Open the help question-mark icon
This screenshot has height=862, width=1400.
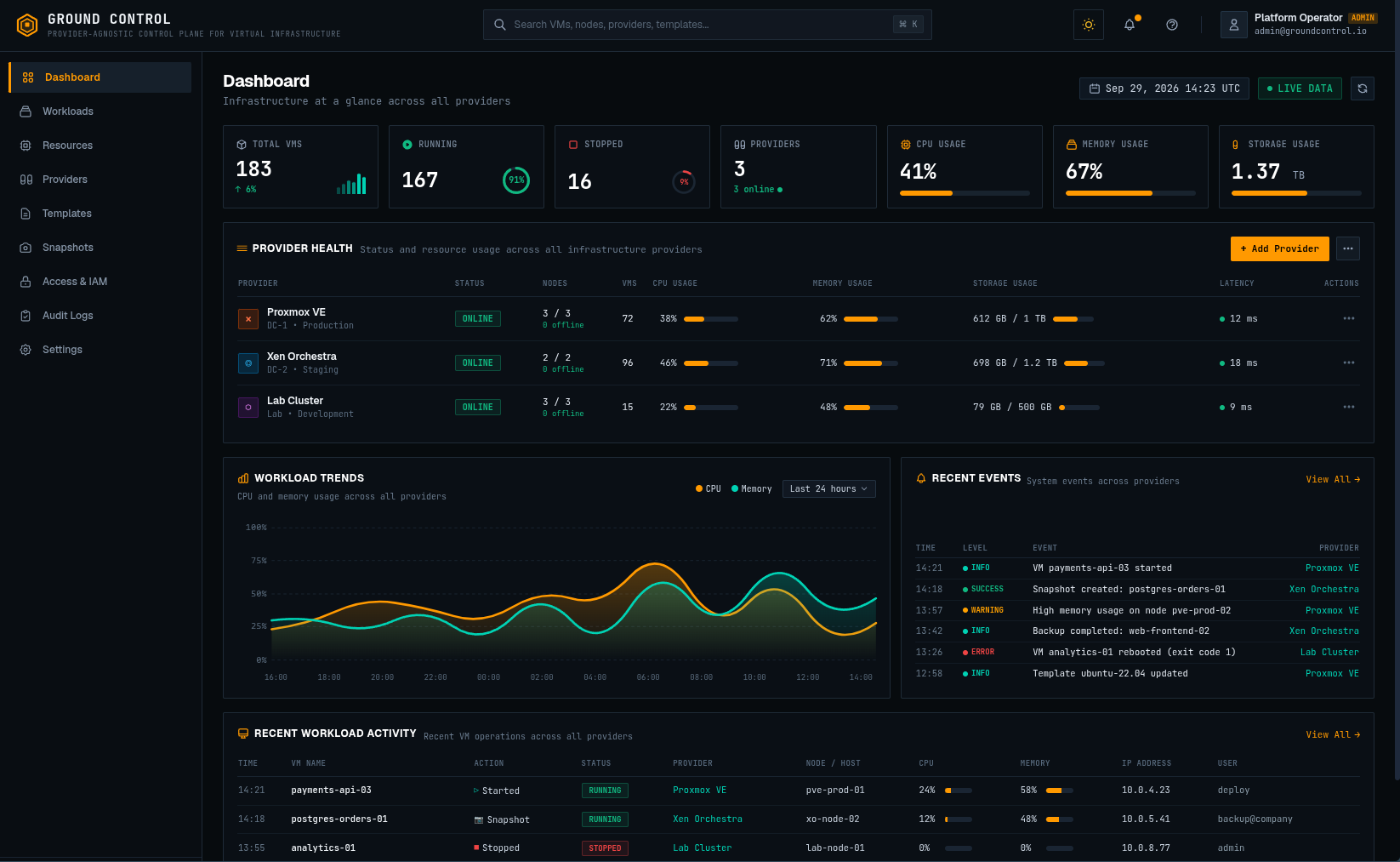click(1171, 25)
